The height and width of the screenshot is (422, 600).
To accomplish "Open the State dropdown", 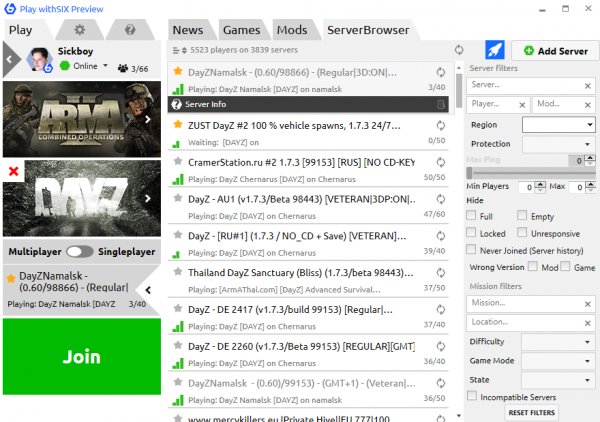I will [559, 380].
